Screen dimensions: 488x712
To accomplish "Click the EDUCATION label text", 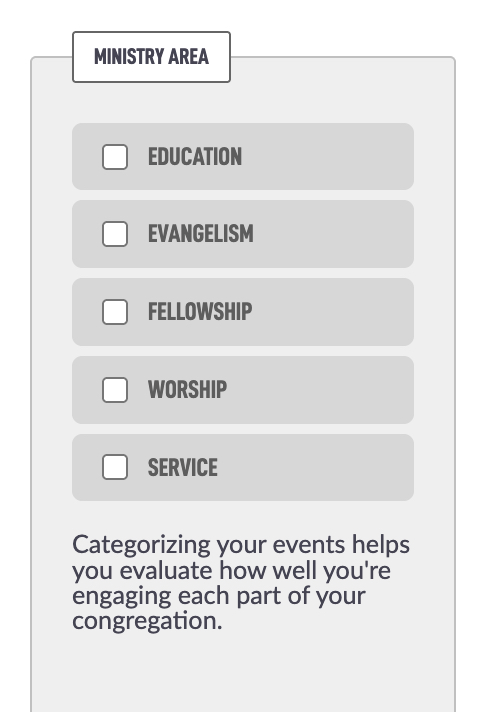I will click(x=195, y=157).
